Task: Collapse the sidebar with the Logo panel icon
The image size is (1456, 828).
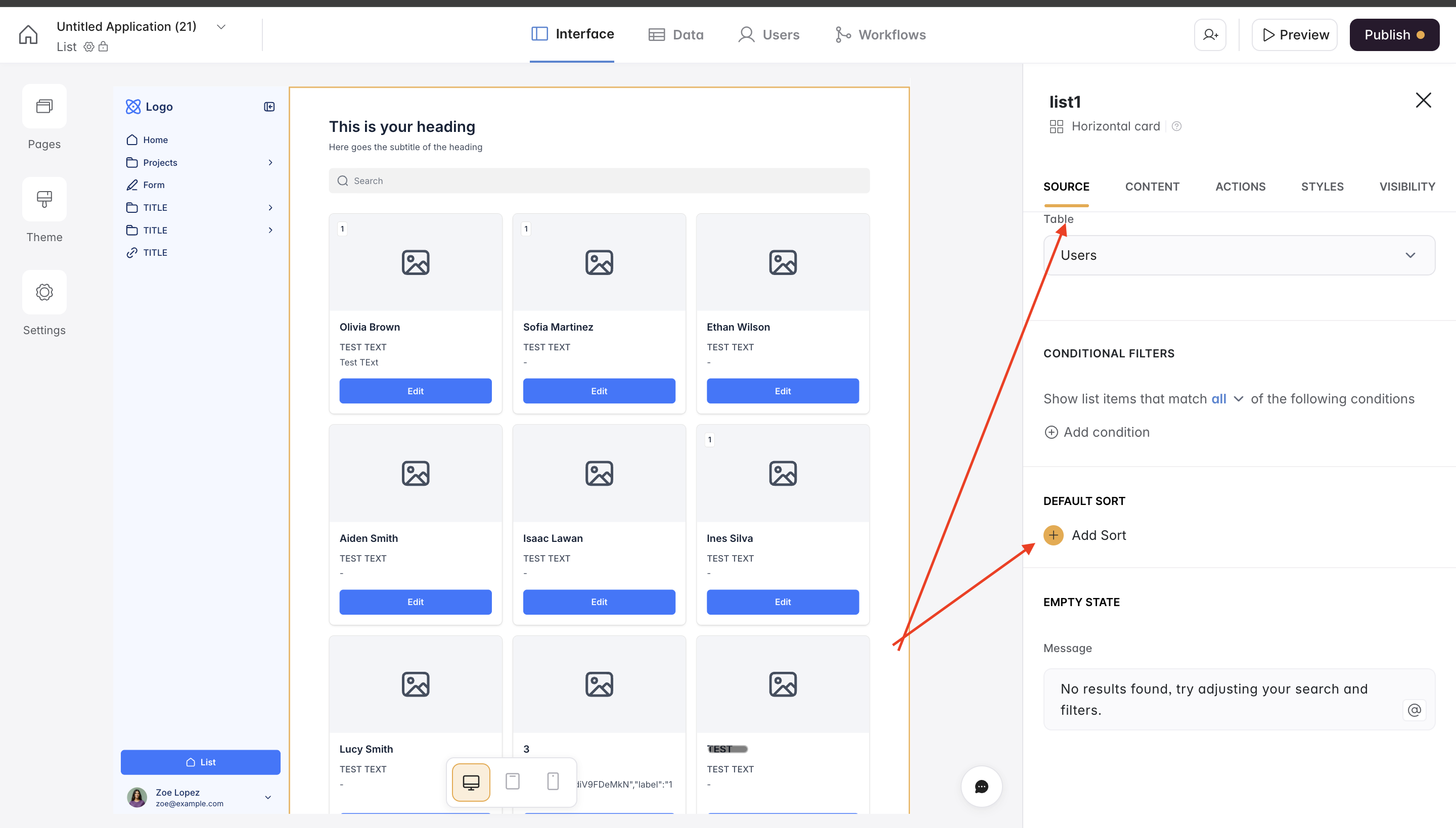Action: 269,107
